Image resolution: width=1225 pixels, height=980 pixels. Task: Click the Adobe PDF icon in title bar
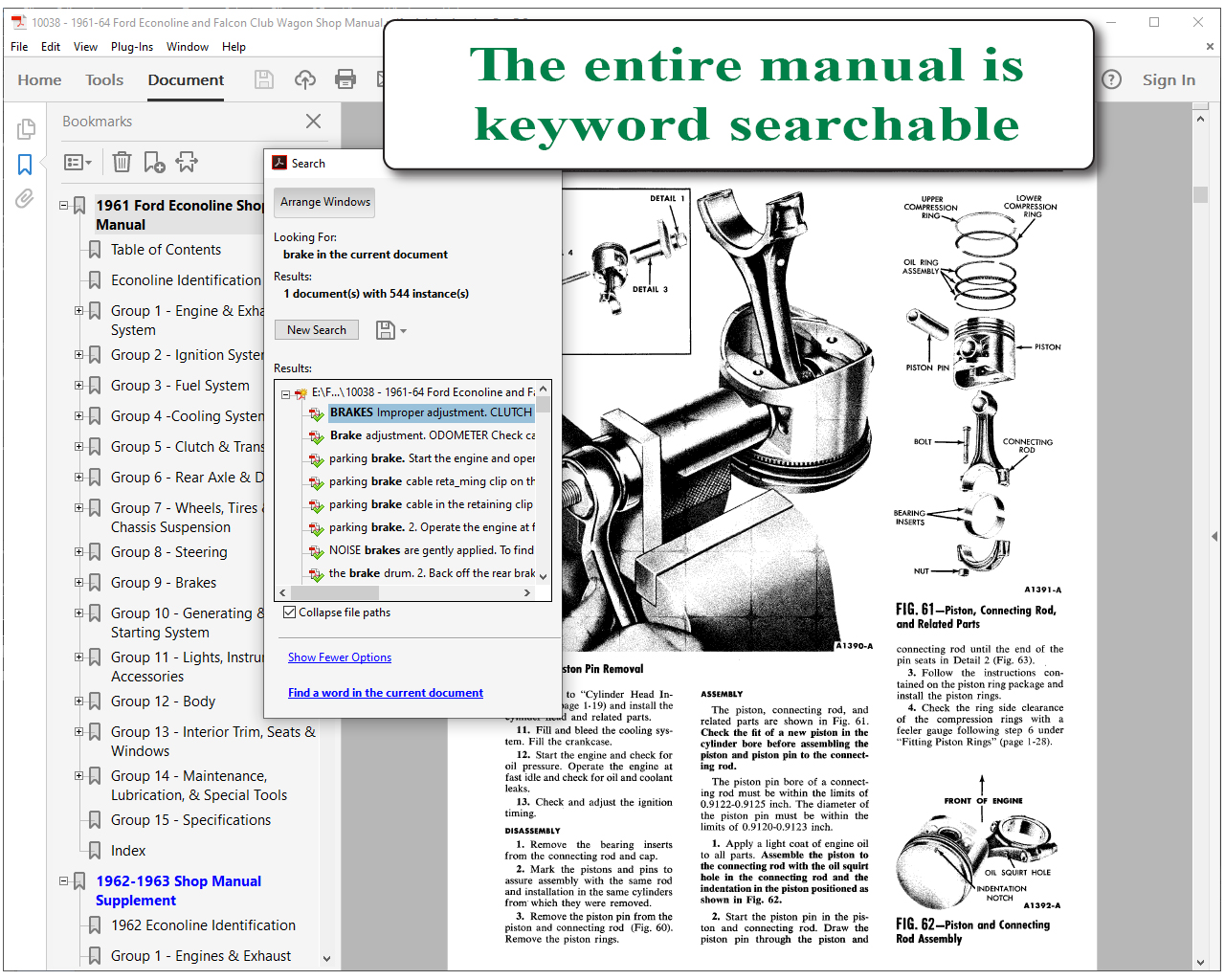[x=18, y=22]
